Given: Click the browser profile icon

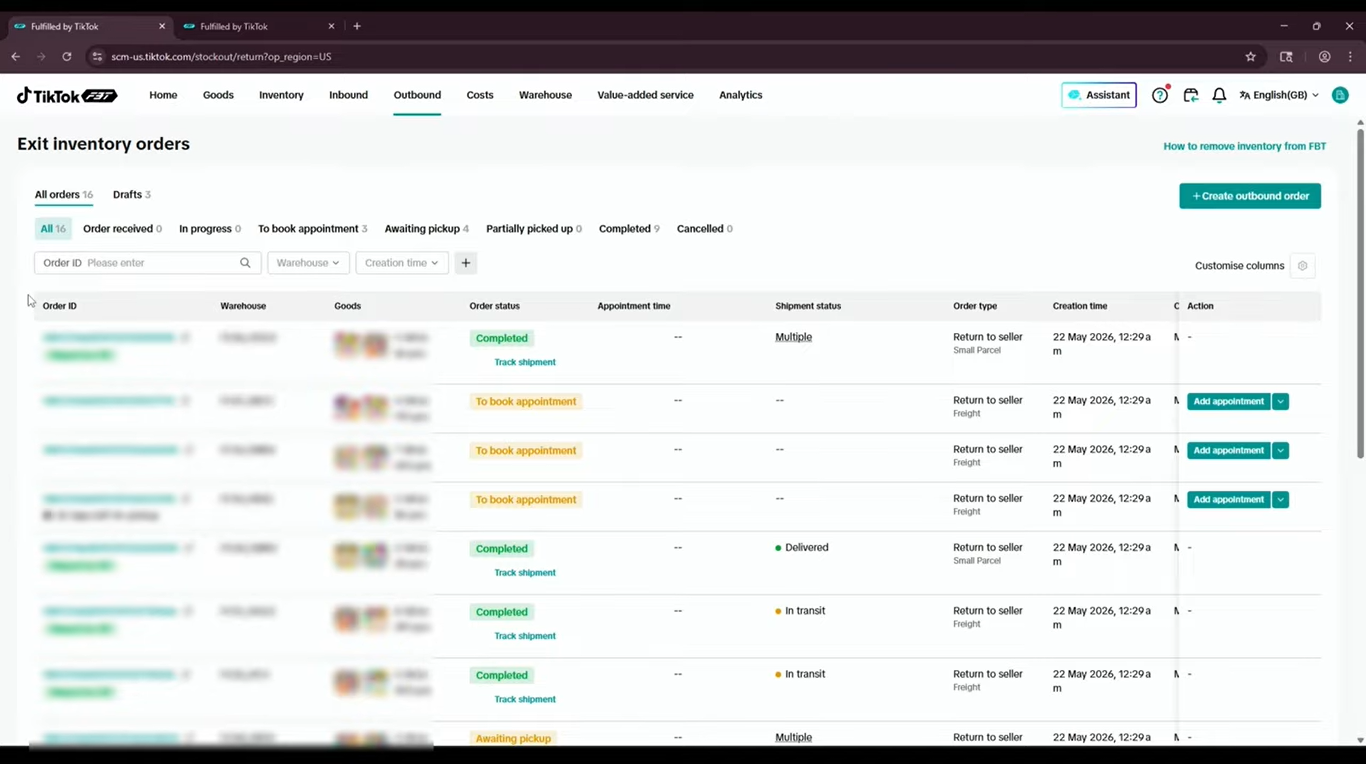Looking at the screenshot, I should (x=1324, y=57).
